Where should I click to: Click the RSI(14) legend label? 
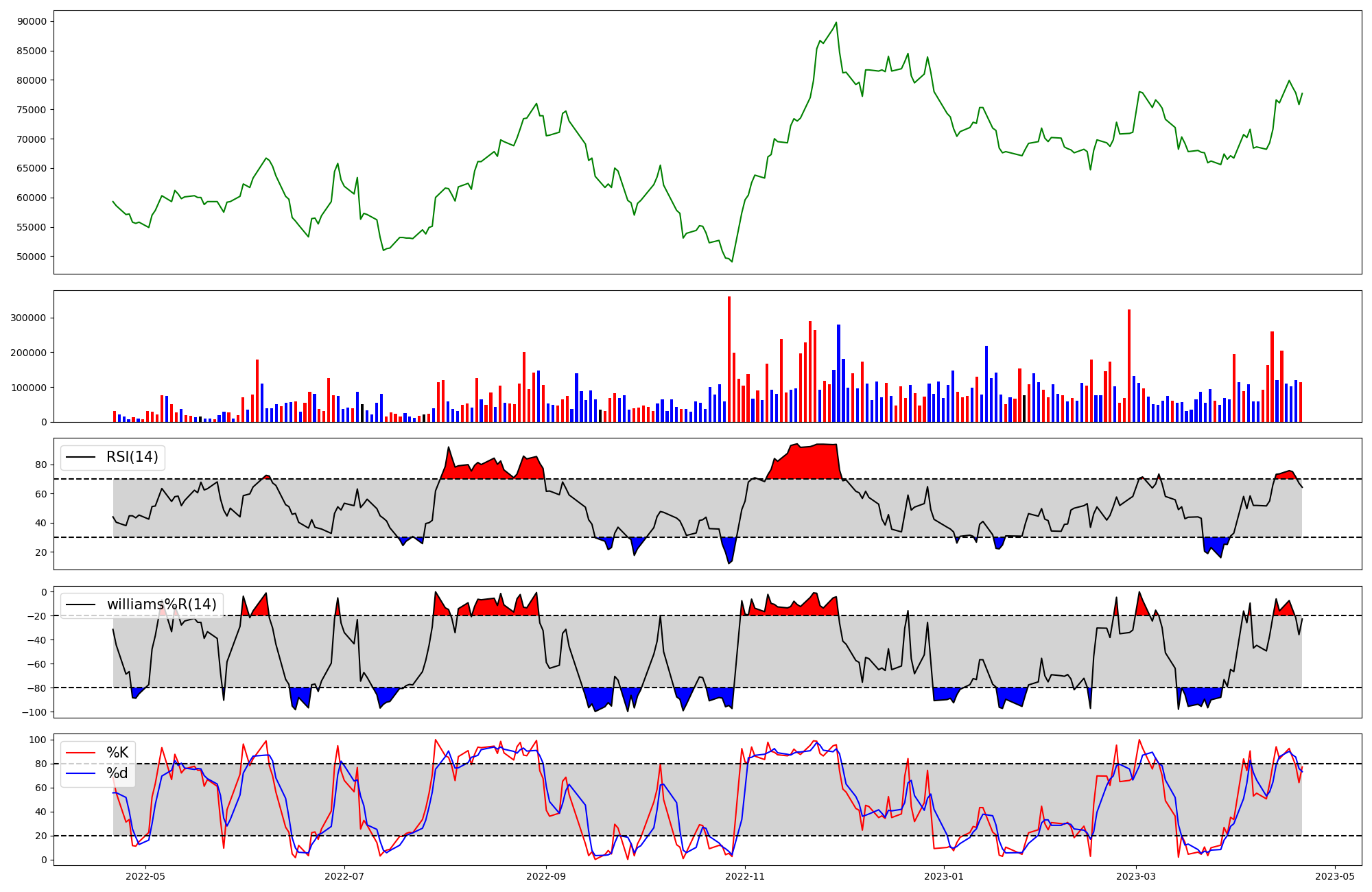(132, 457)
